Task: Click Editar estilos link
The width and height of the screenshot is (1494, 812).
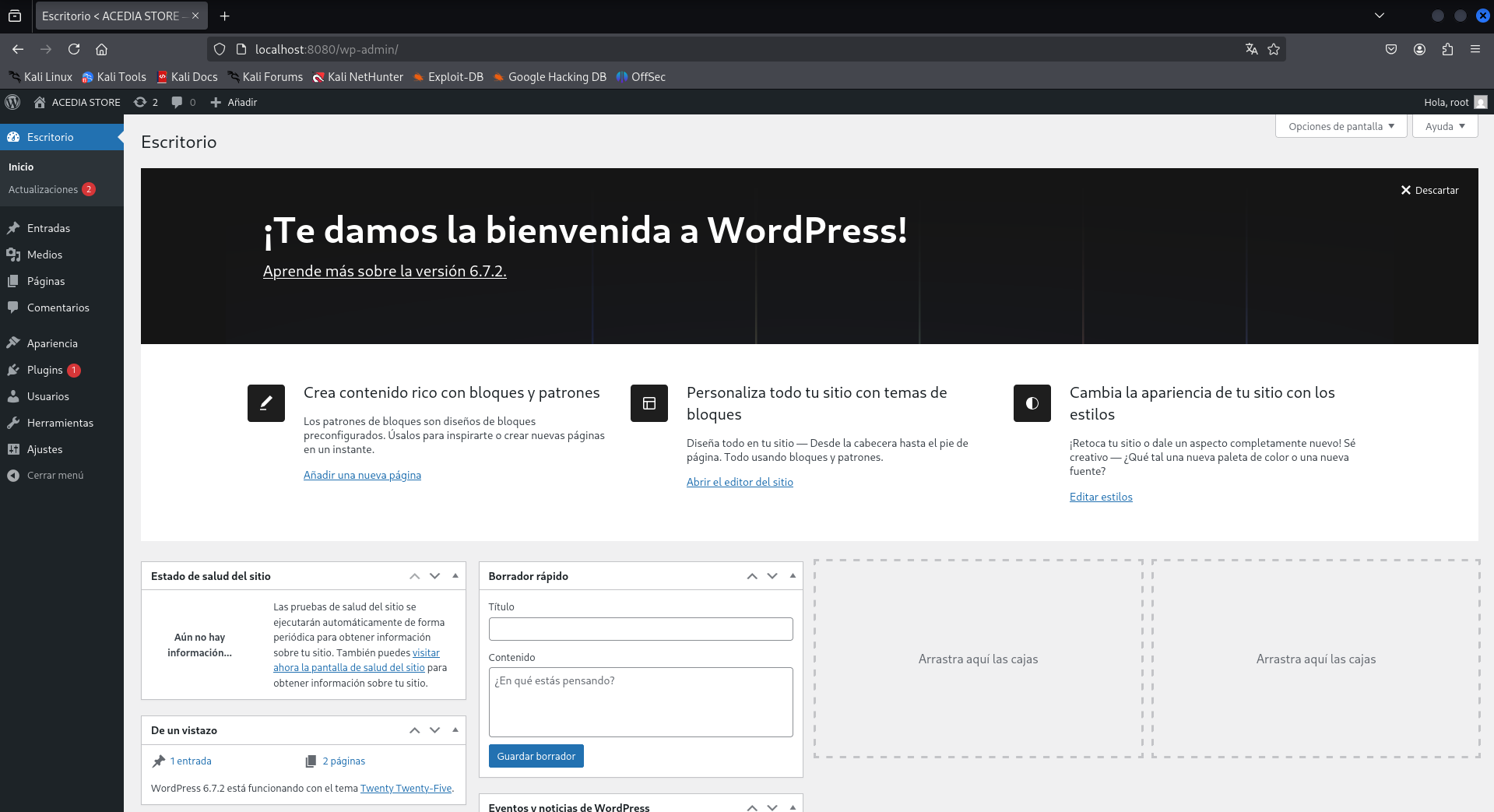Action: pyautogui.click(x=1101, y=497)
